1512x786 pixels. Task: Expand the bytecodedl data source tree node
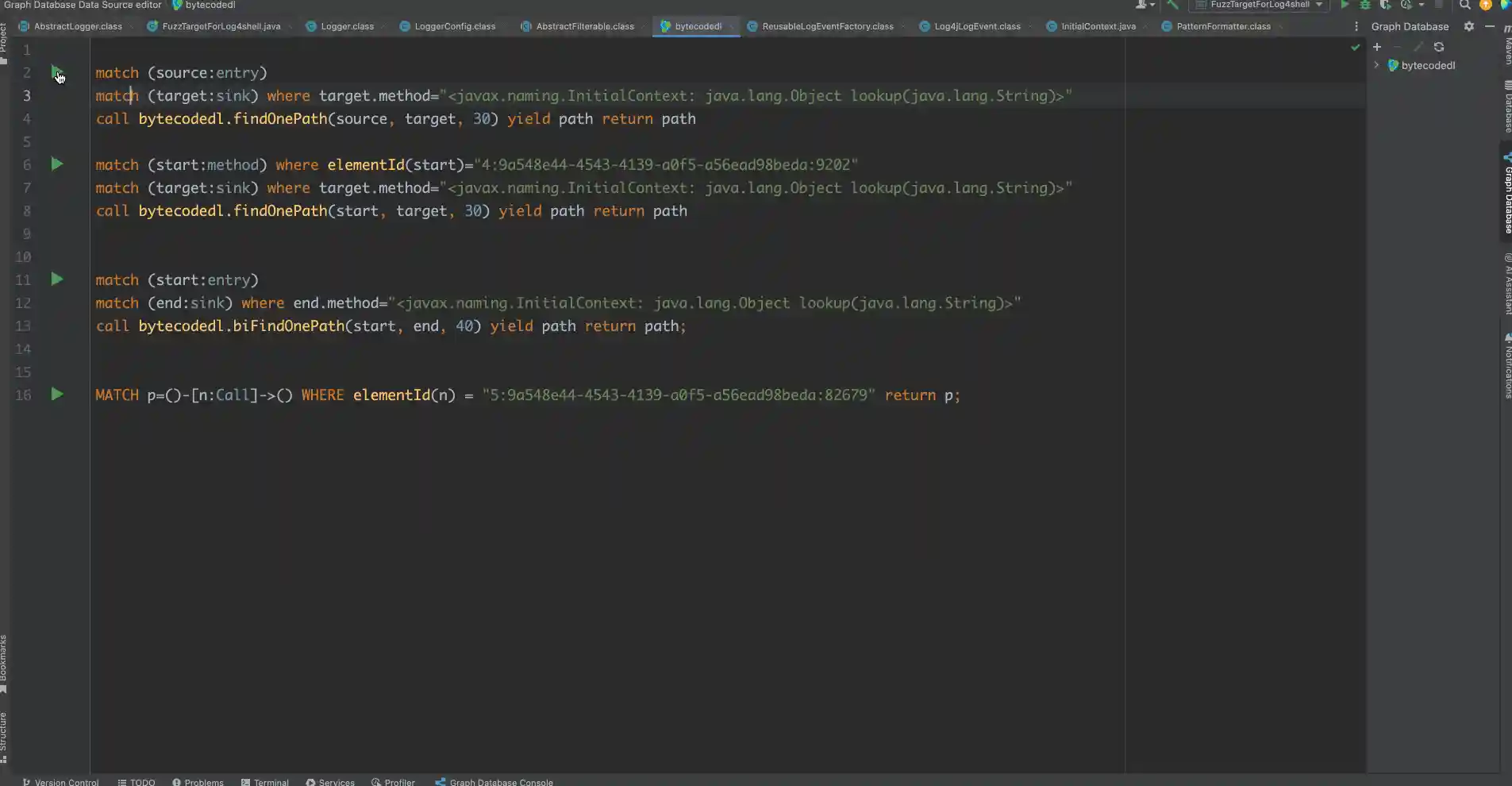tap(1376, 65)
